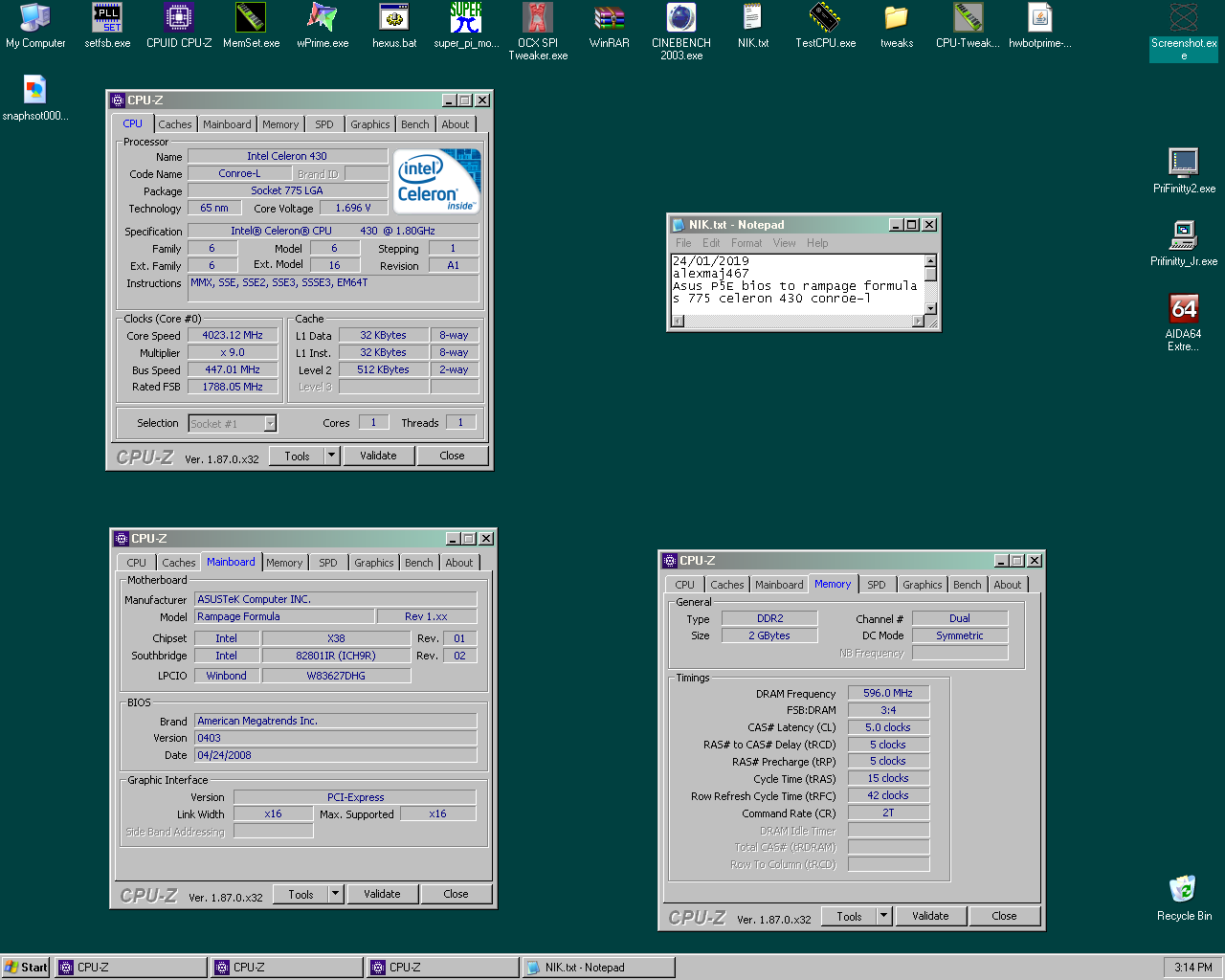Switch to About tab in Memory window

tap(1007, 585)
